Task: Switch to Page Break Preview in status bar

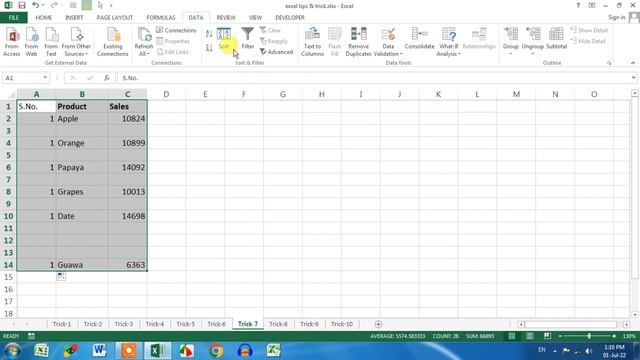Action: [547, 336]
